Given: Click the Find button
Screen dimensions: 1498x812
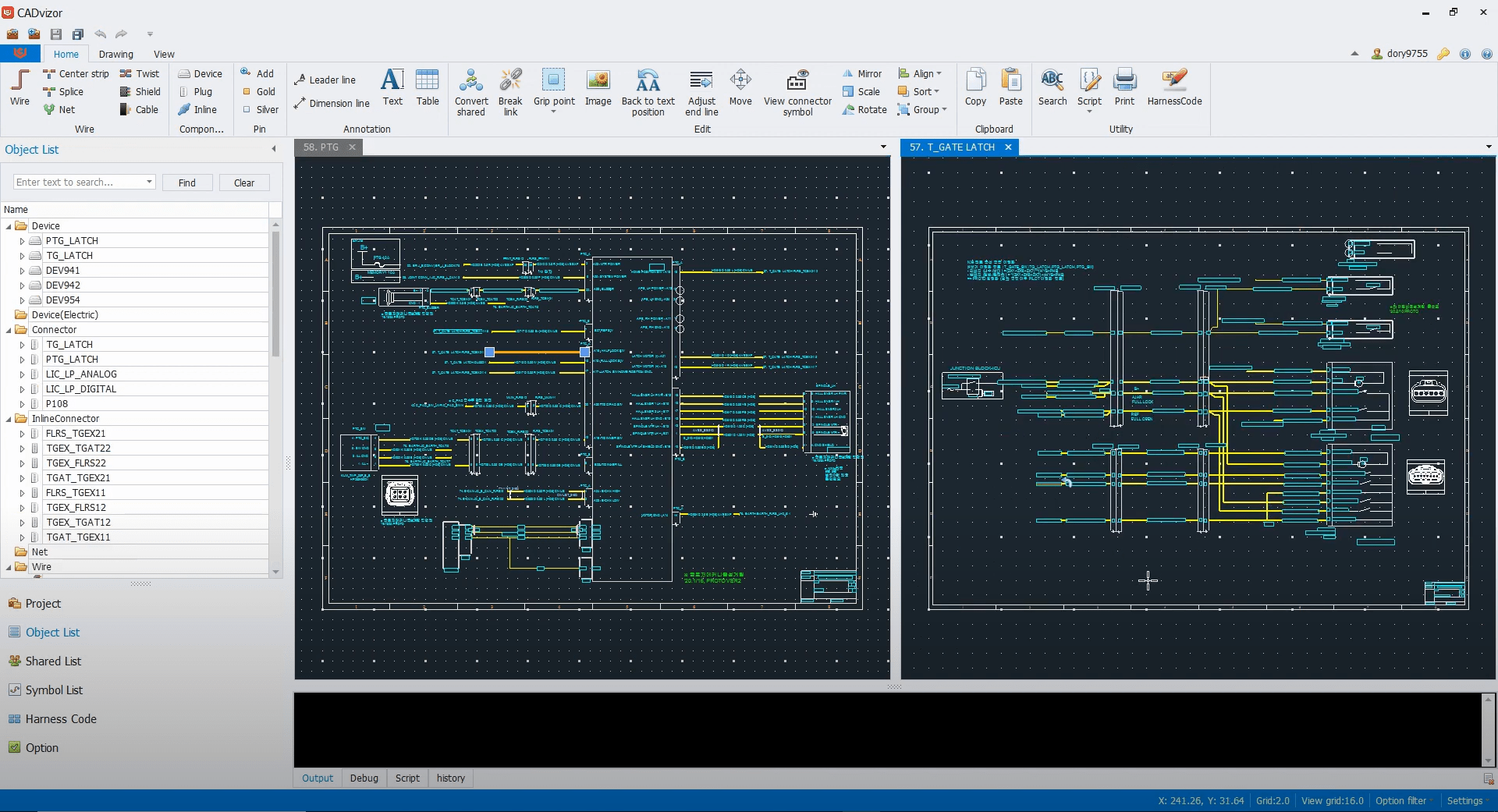Looking at the screenshot, I should pyautogui.click(x=187, y=183).
